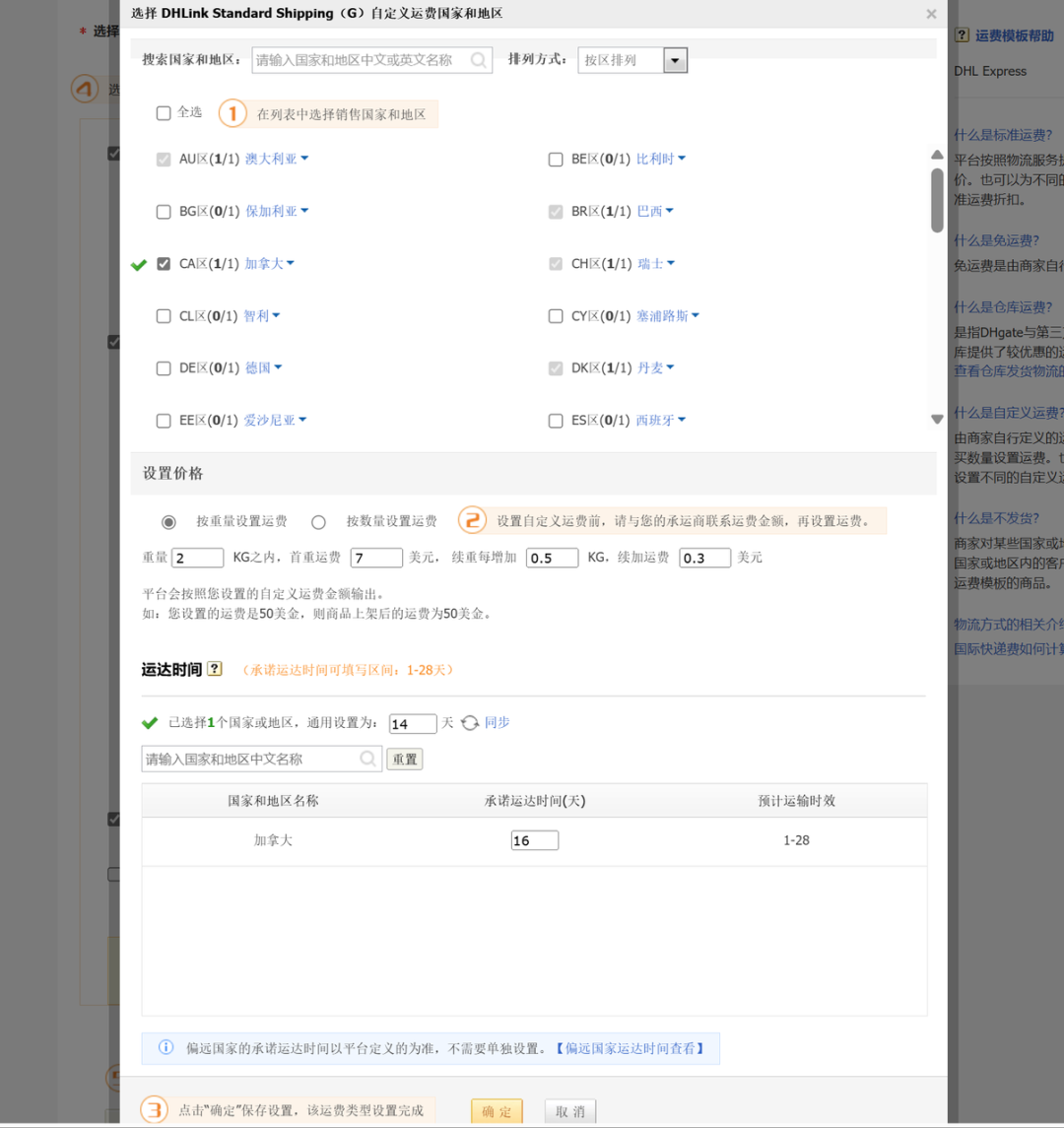The image size is (1064, 1128).
Task: Click the magnifier icon in the country name filter box
Action: point(366,759)
